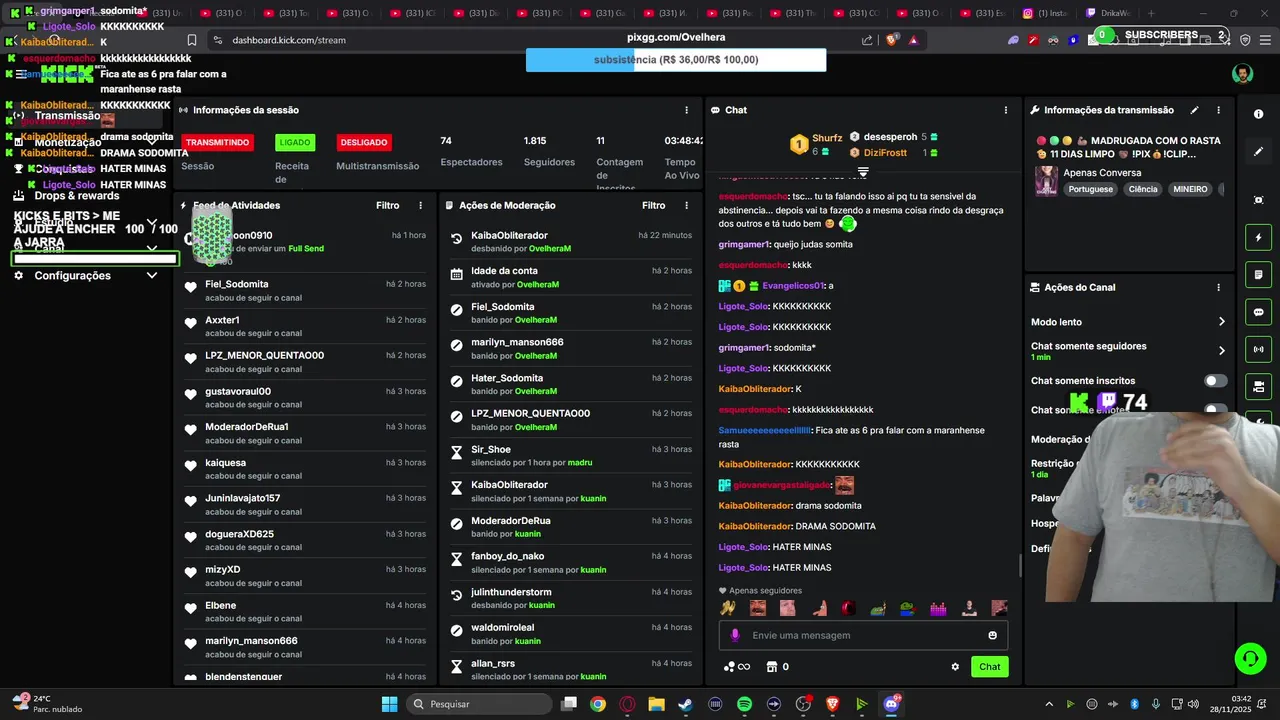
Task: Open Drops & rewards in sidebar
Action: 77,196
